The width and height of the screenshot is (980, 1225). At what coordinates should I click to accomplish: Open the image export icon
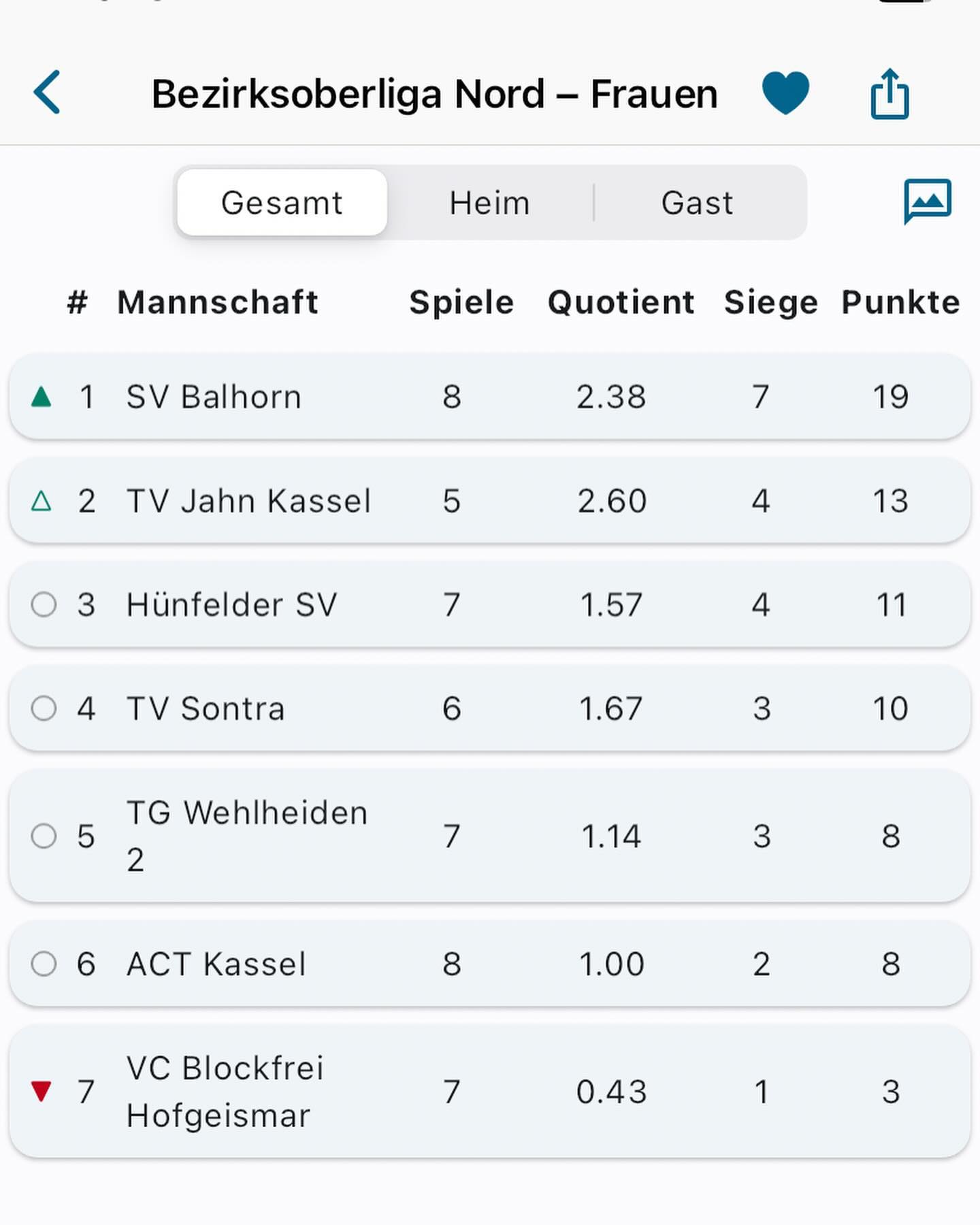pos(927,201)
